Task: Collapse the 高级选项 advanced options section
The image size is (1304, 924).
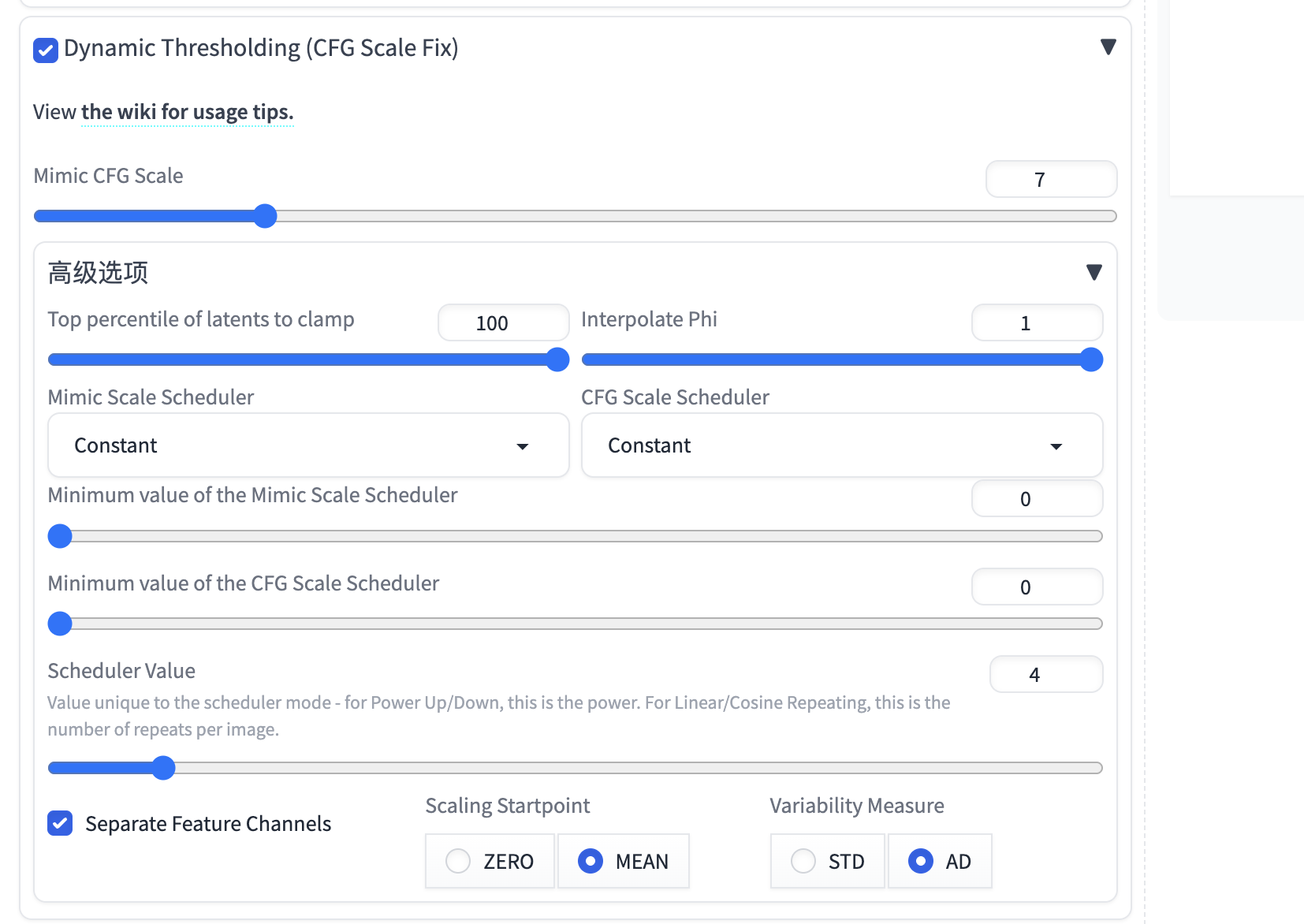Action: click(x=1093, y=273)
